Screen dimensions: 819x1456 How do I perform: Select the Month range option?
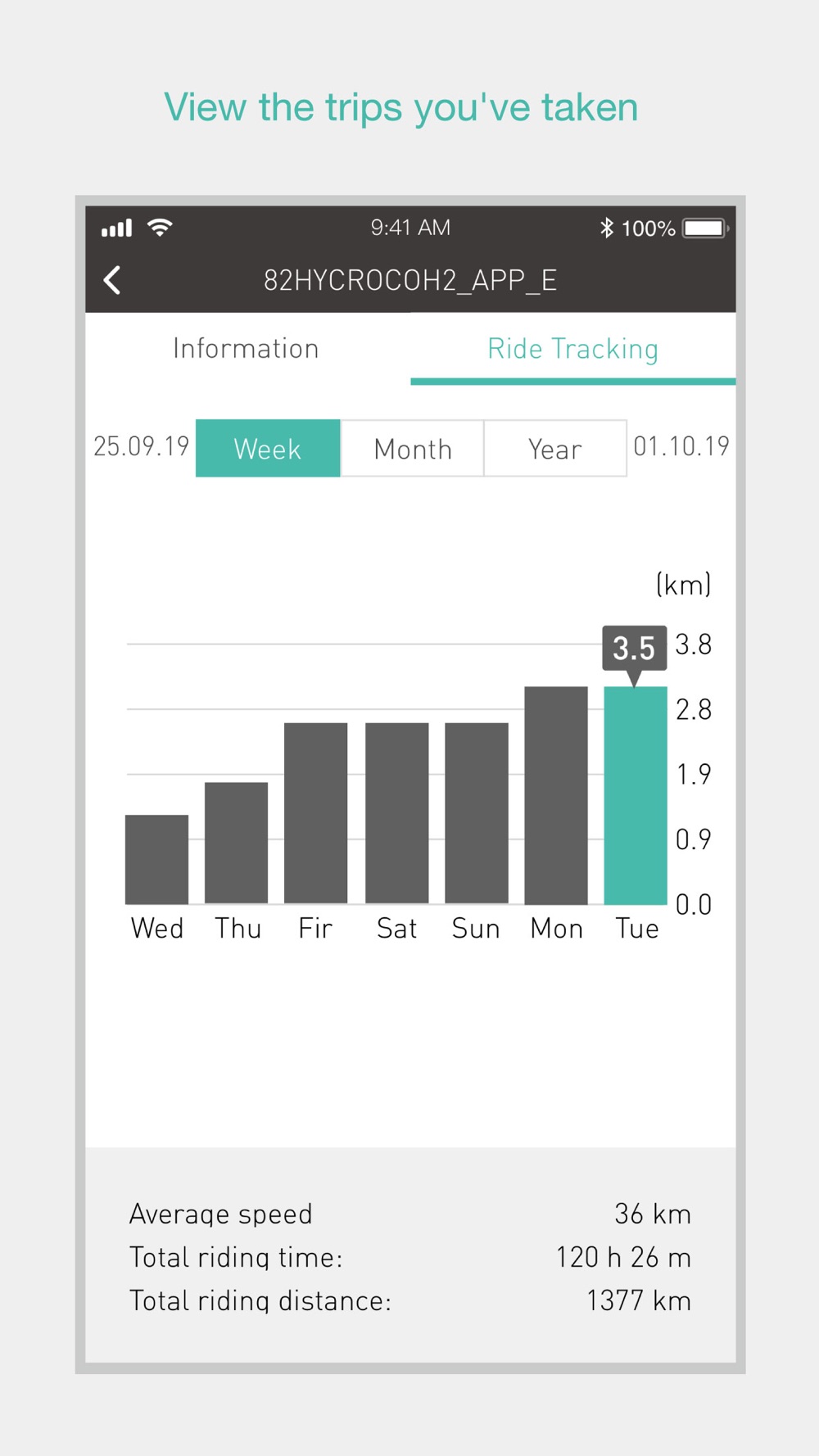[x=412, y=448]
